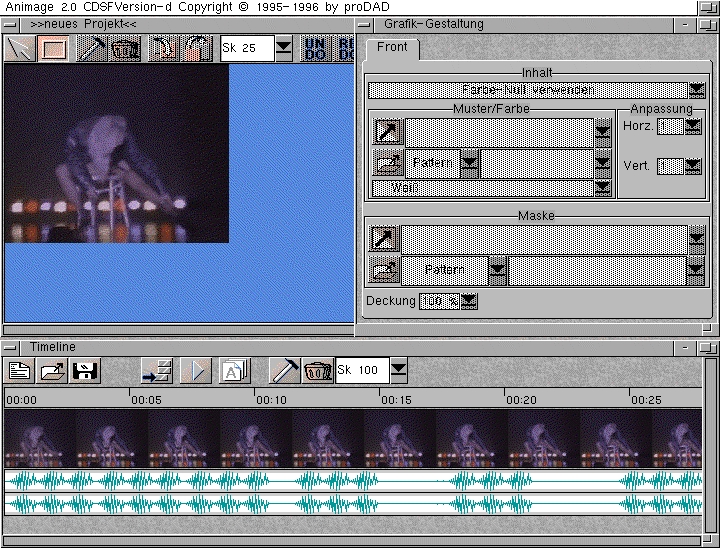720x548 pixels.
Task: Open the Weiß color dropdown
Action: click(602, 187)
